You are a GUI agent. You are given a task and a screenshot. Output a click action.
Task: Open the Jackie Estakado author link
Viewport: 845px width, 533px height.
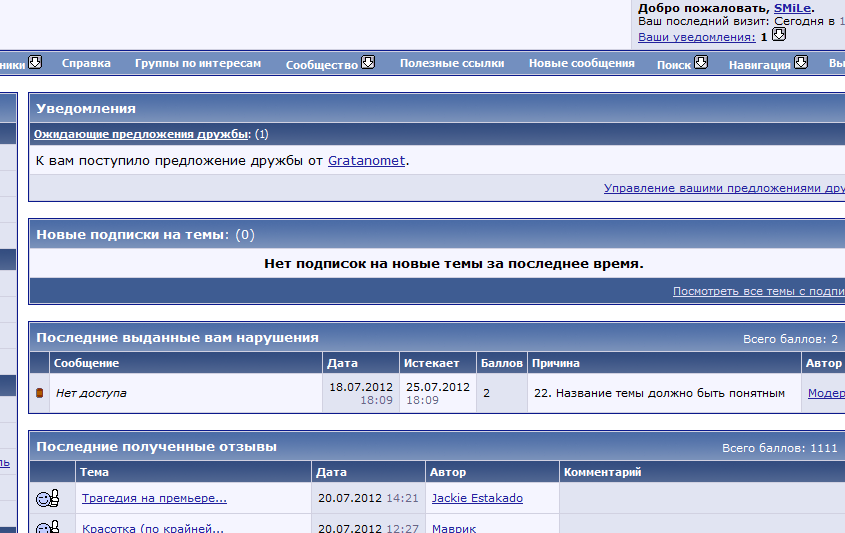point(477,498)
